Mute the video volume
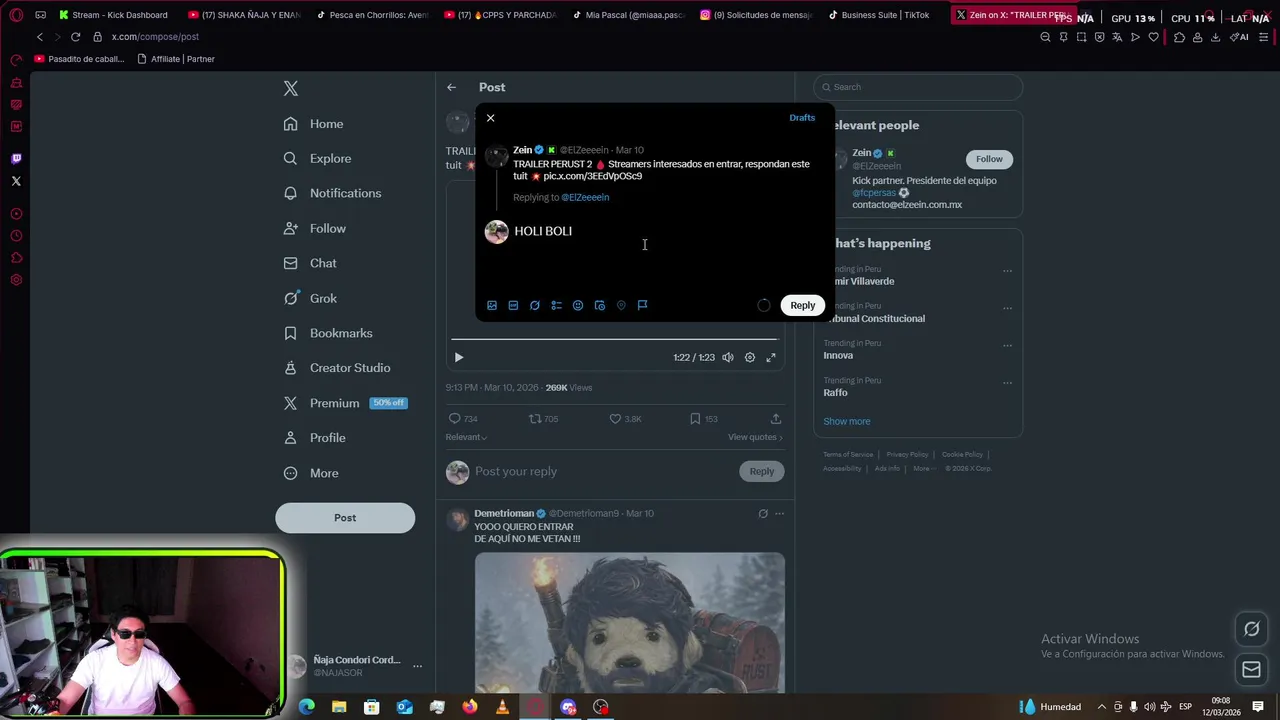Image resolution: width=1280 pixels, height=720 pixels. click(728, 357)
